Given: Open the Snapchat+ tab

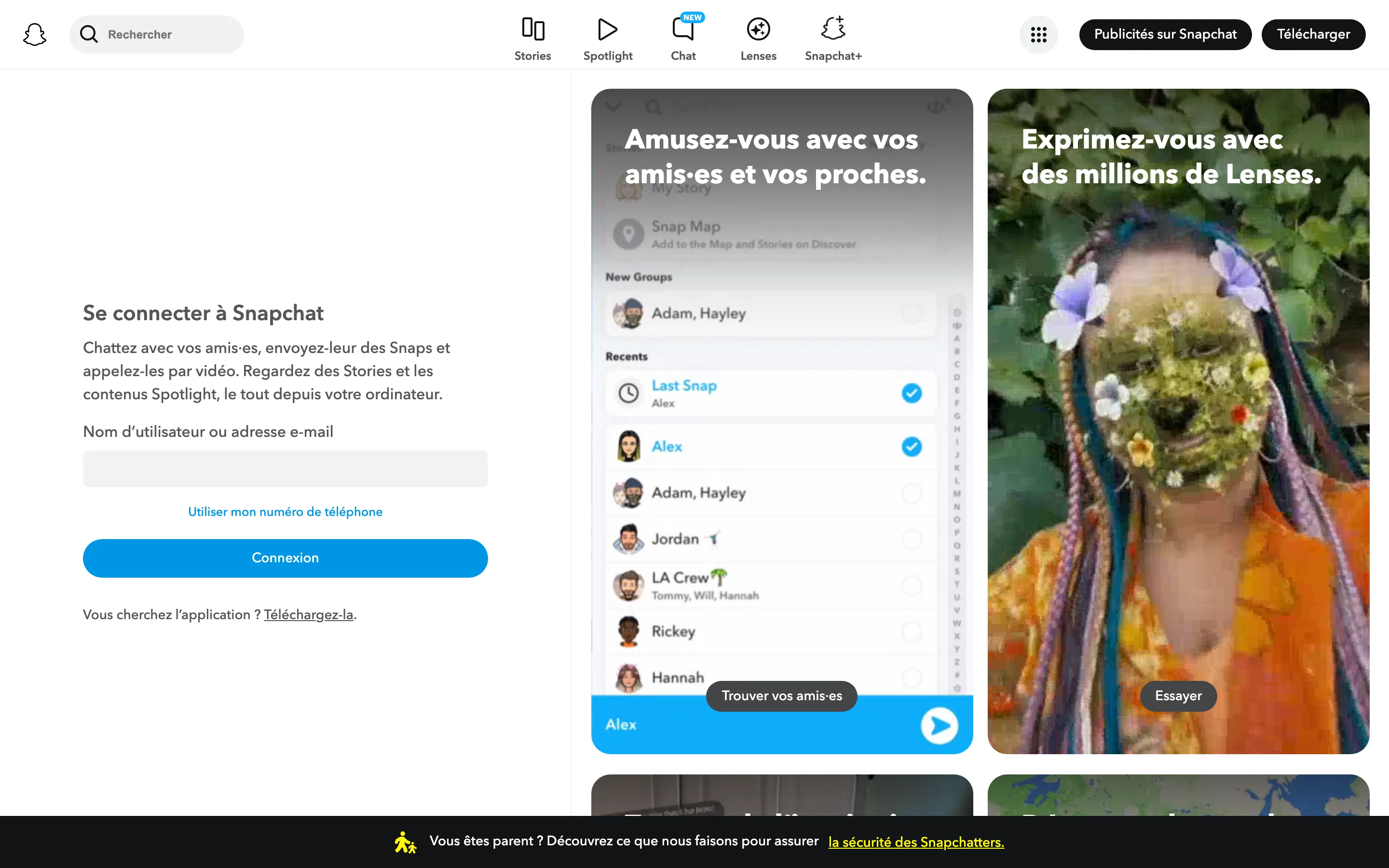Looking at the screenshot, I should click(x=833, y=39).
